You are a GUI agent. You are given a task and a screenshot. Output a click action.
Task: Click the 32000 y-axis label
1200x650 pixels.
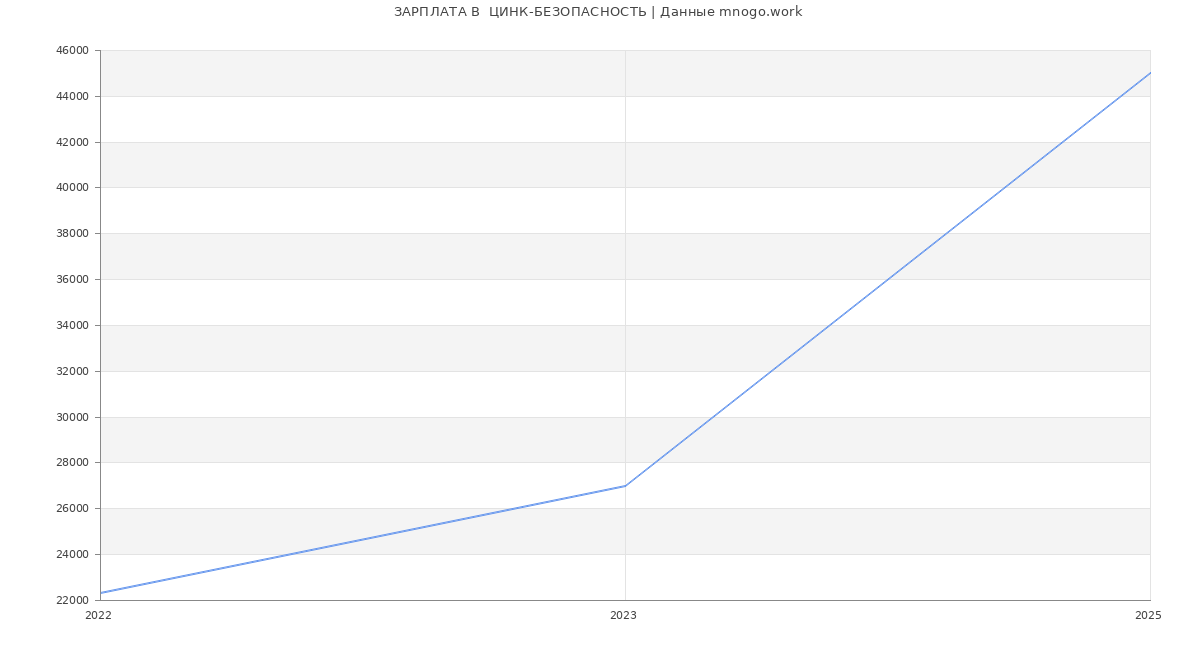(71, 371)
